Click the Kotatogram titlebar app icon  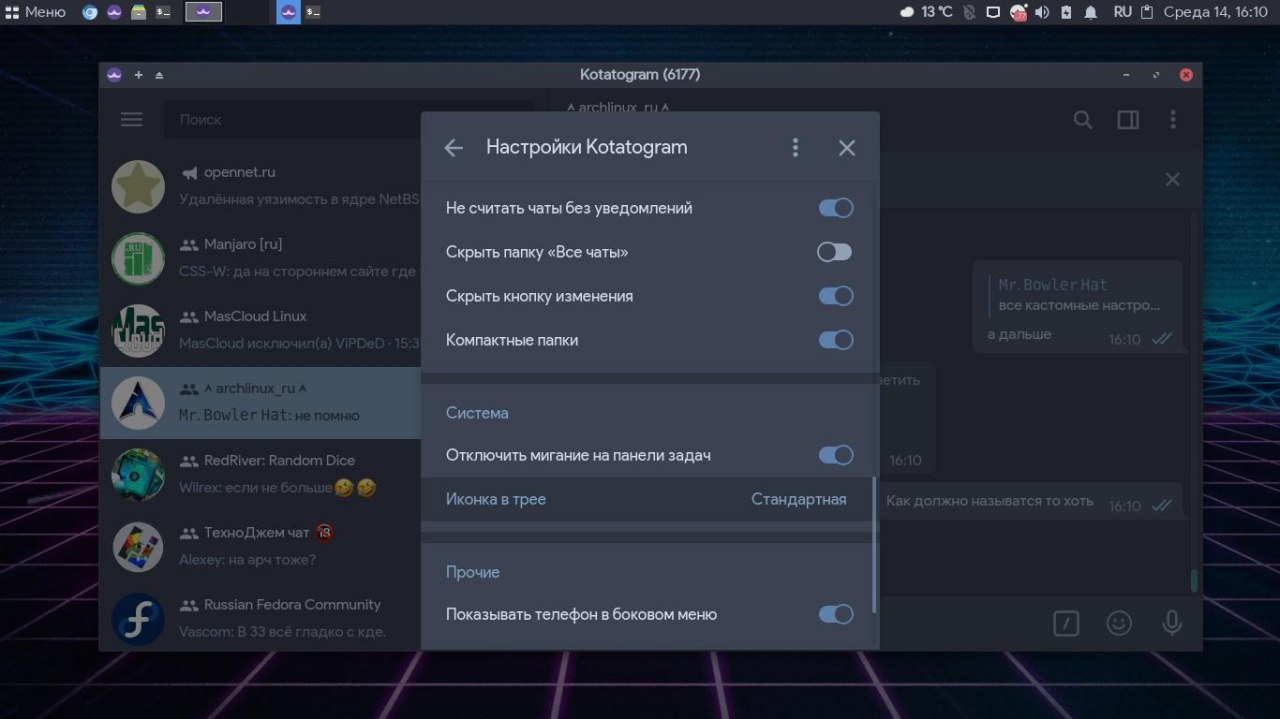pyautogui.click(x=114, y=75)
